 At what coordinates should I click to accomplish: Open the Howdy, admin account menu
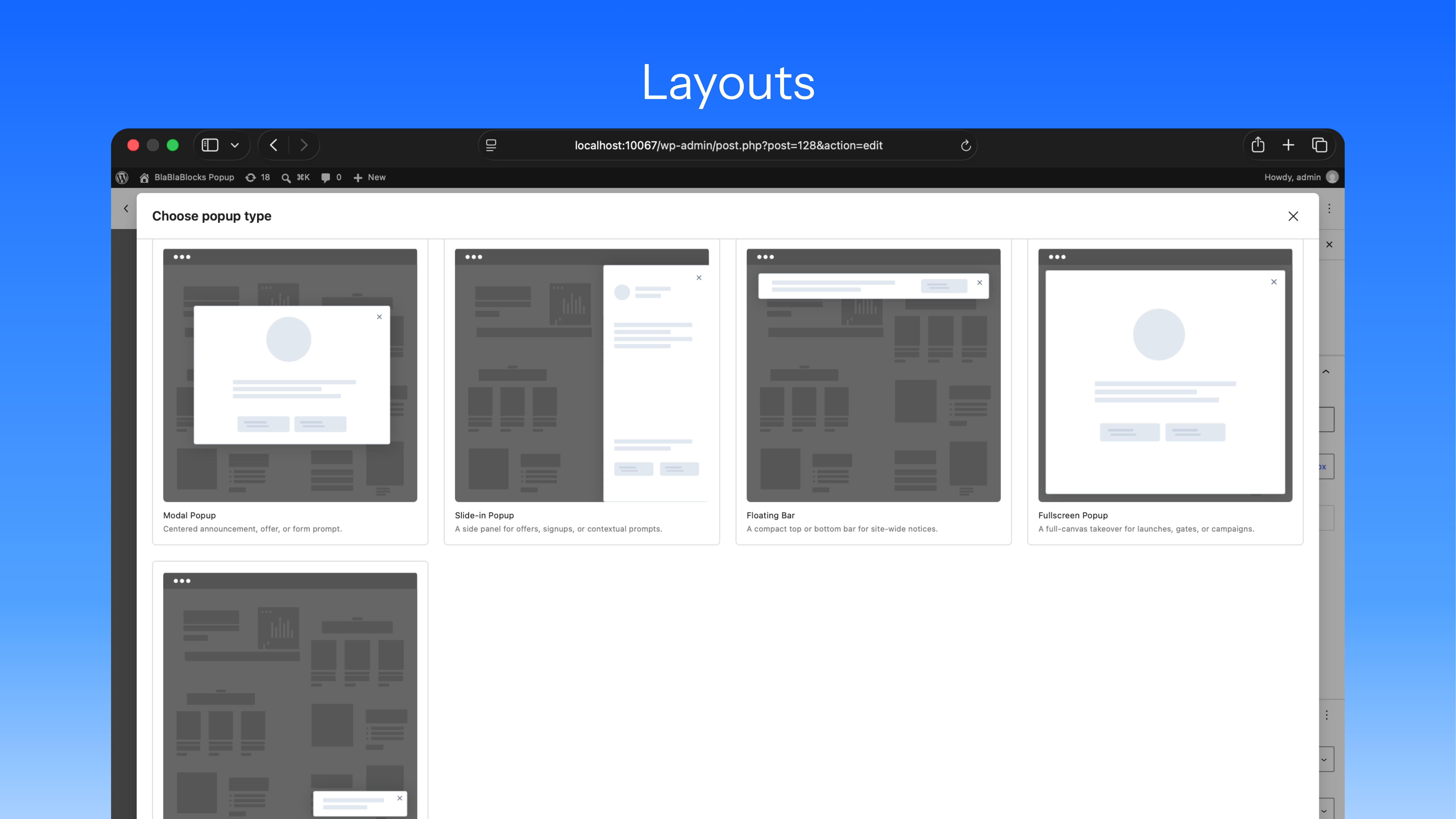(x=1301, y=177)
